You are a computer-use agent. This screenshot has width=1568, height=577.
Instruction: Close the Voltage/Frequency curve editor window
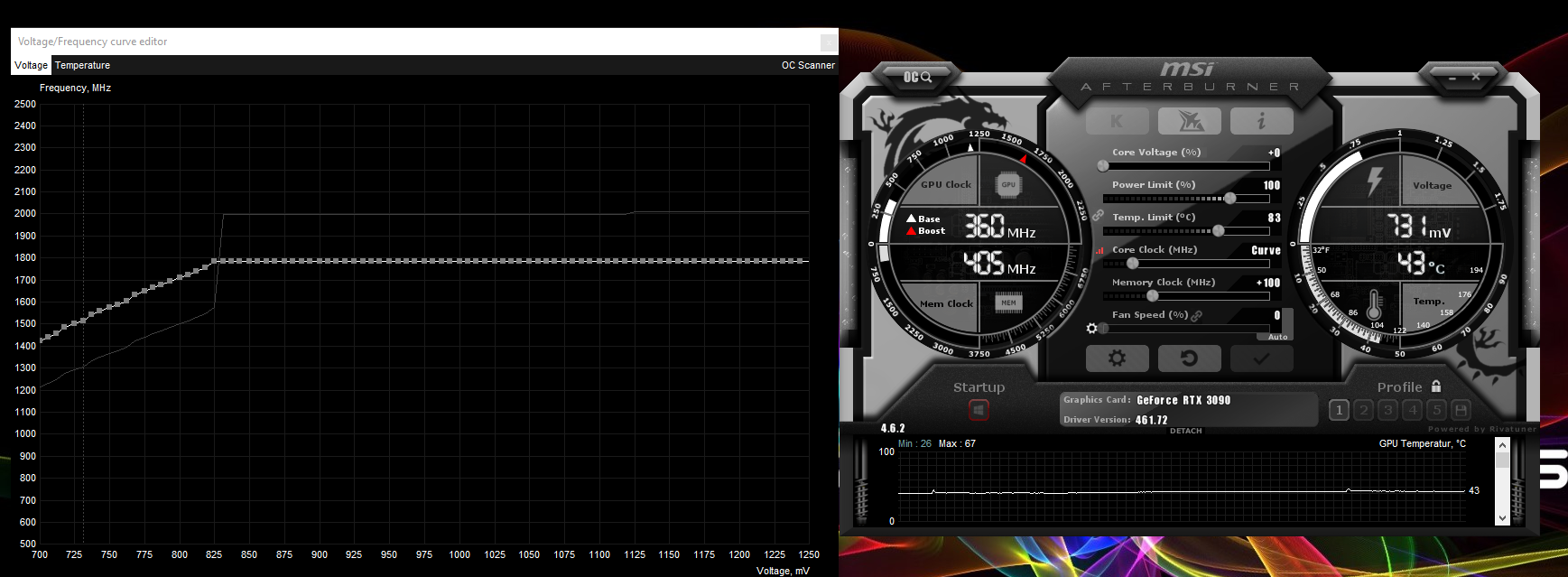(827, 42)
